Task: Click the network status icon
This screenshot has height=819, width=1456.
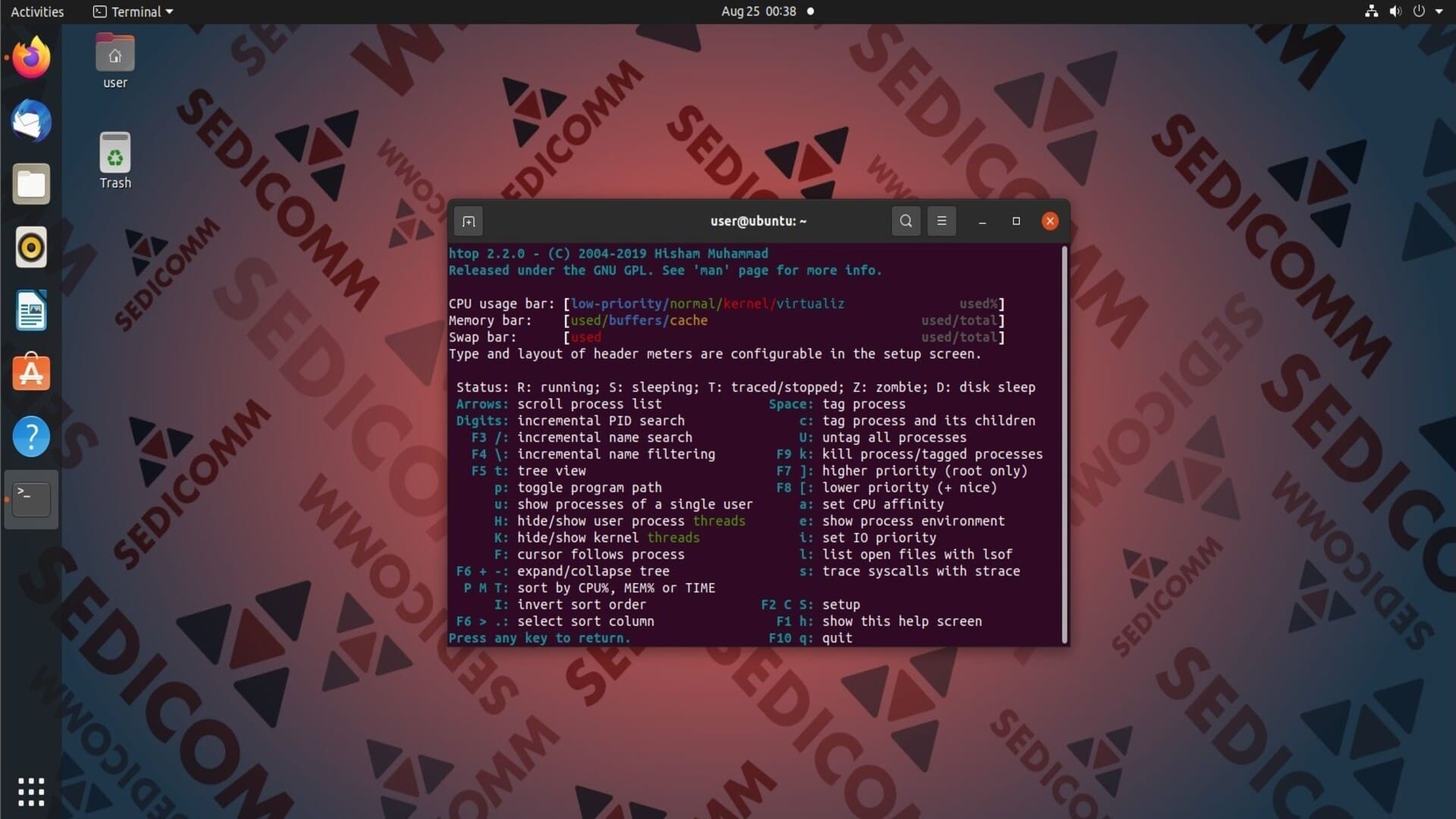Action: (1371, 11)
